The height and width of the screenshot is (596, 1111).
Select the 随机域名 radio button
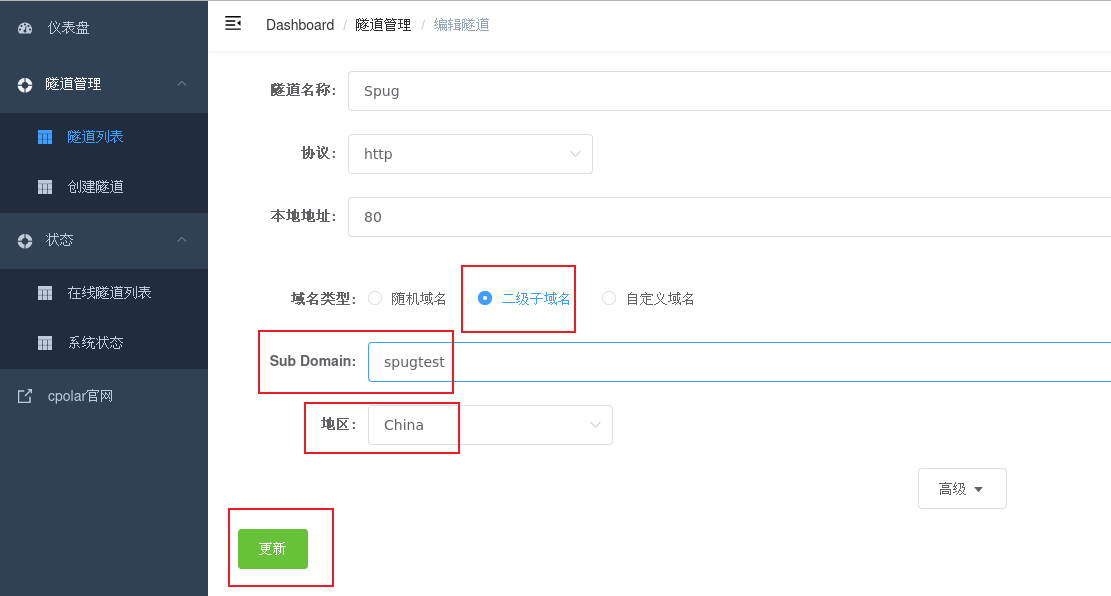click(x=375, y=298)
